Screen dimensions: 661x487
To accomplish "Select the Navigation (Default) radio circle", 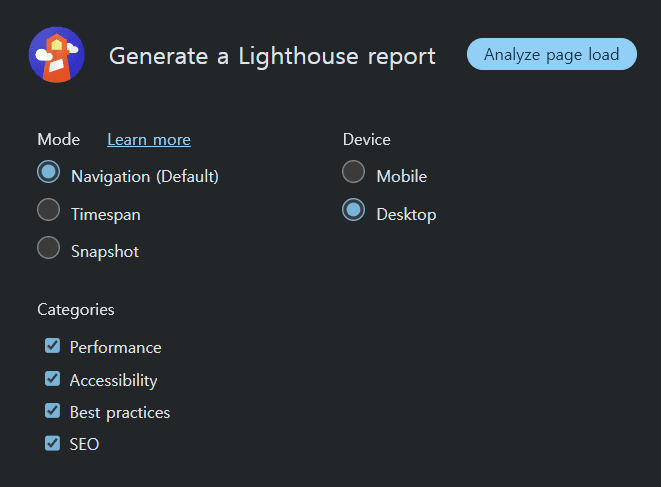I will coord(49,172).
